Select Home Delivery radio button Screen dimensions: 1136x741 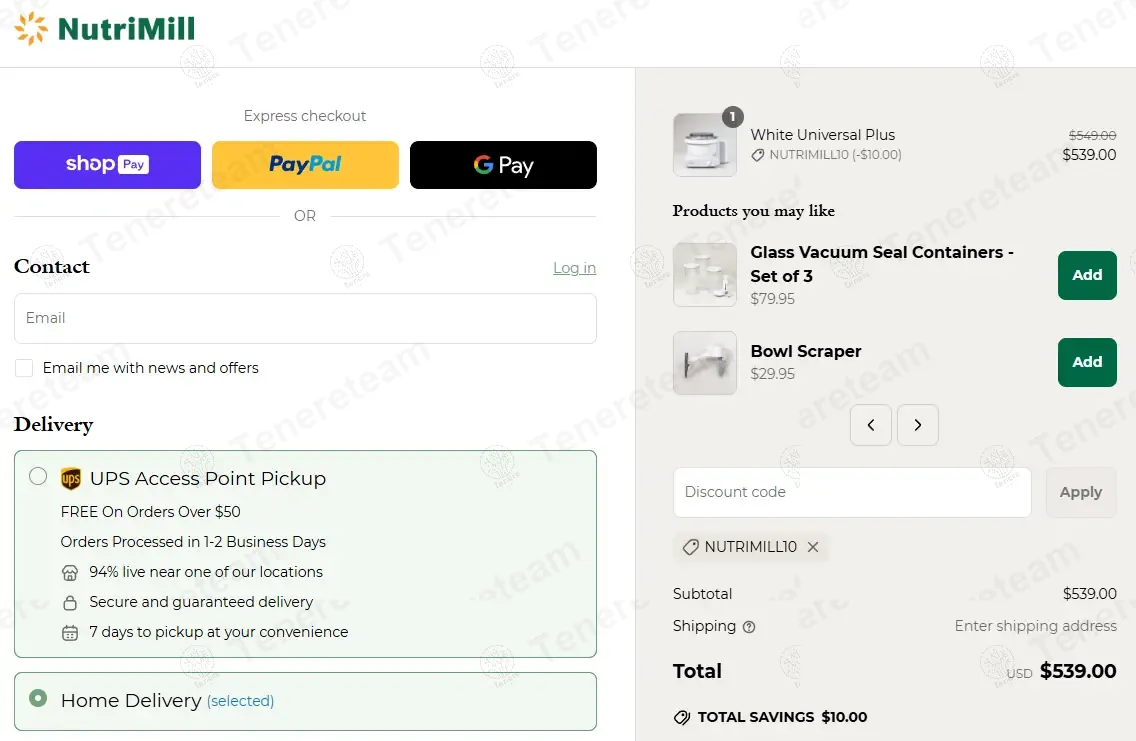38,698
